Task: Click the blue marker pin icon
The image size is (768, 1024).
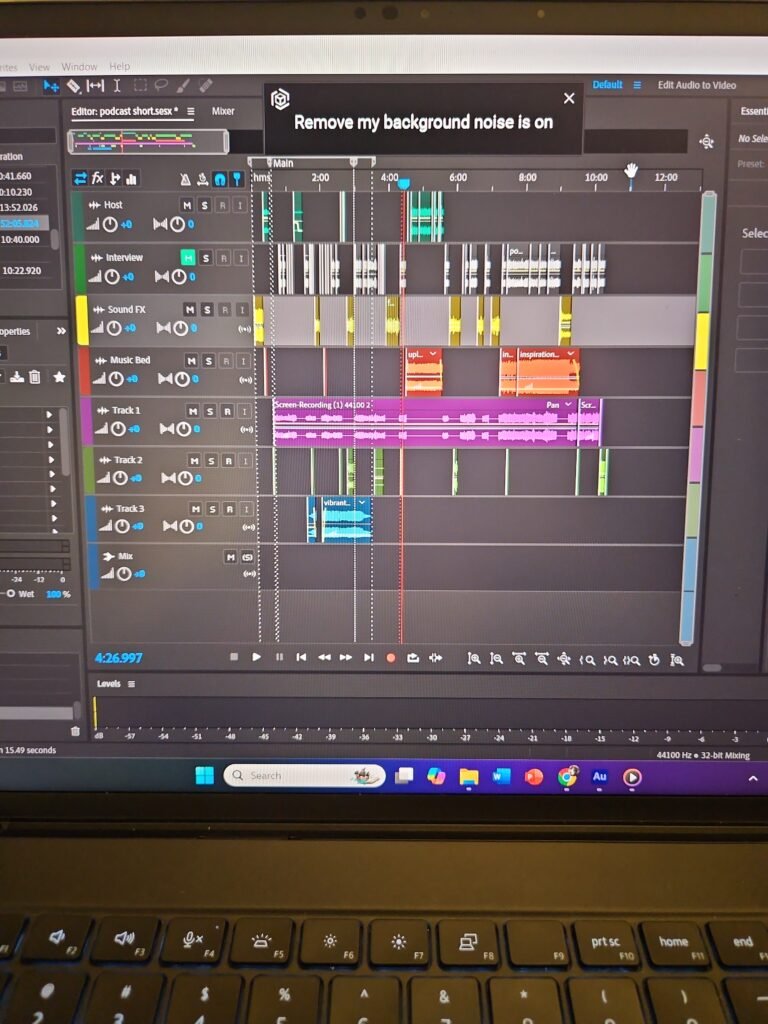Action: (236, 179)
